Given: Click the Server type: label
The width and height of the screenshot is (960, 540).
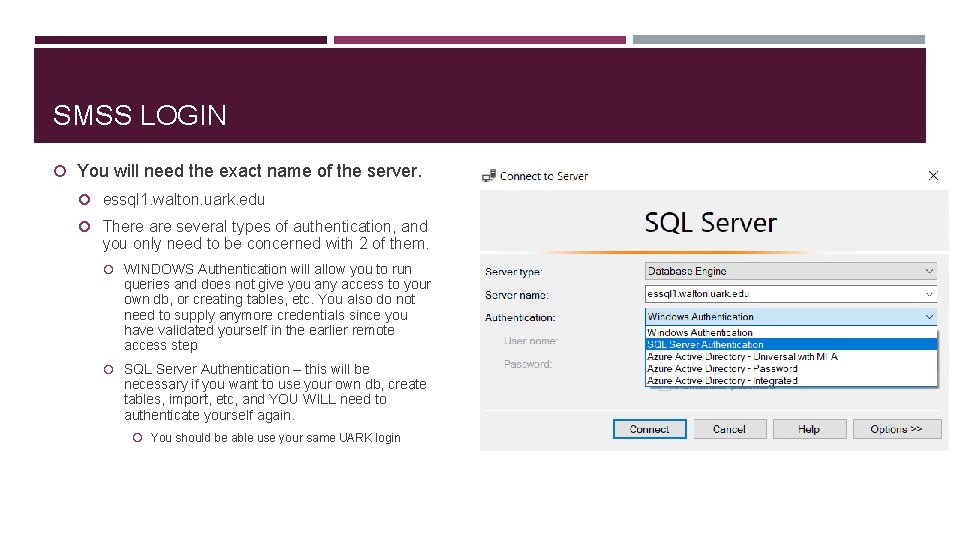Looking at the screenshot, I should (x=513, y=272).
